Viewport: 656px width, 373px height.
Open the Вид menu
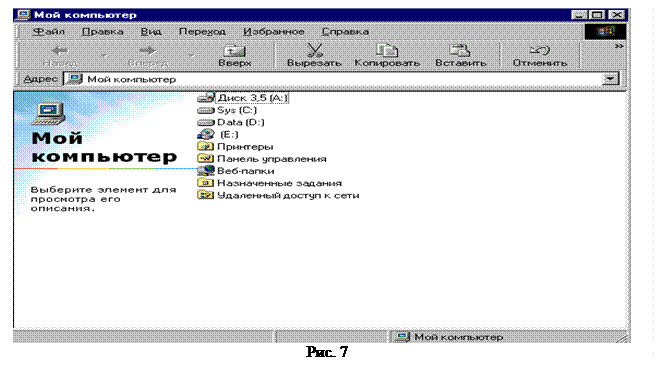pyautogui.click(x=151, y=31)
